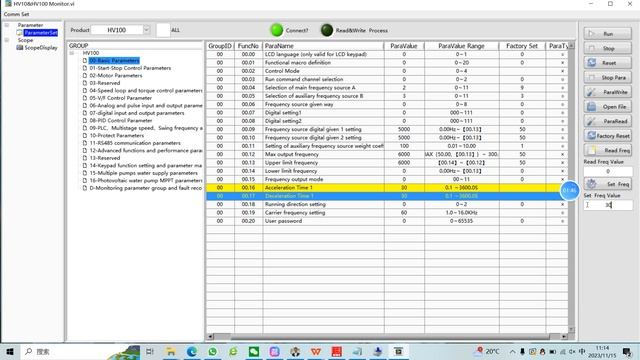Click page icon beside 03-Reserved

pos(85,83)
